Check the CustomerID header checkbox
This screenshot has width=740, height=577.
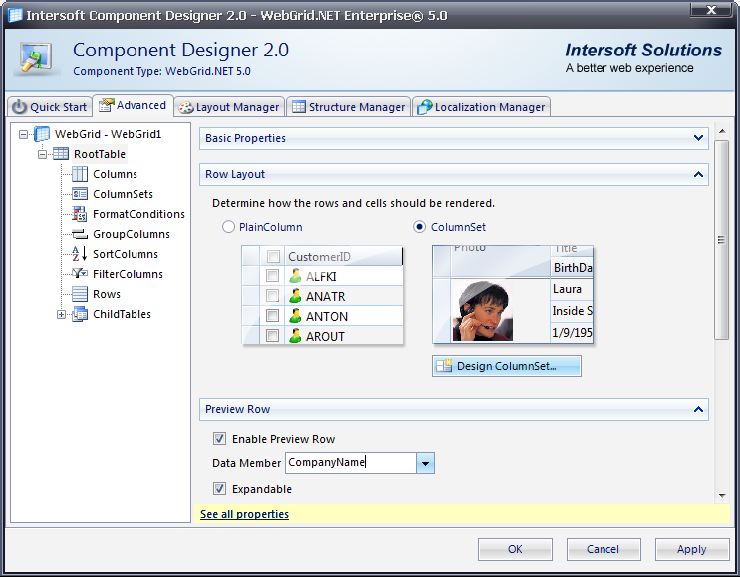point(273,256)
